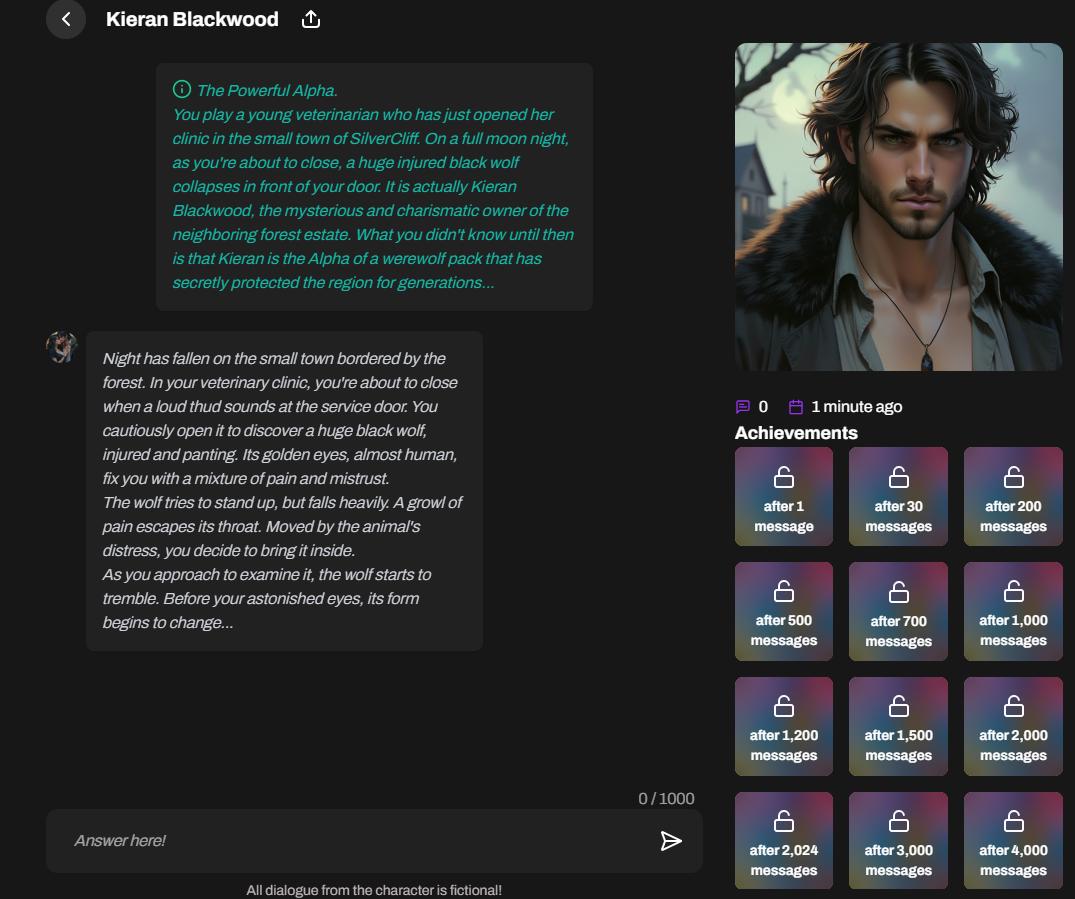
Task: Open the large Kieran Blackwood portrait
Action: 898,207
